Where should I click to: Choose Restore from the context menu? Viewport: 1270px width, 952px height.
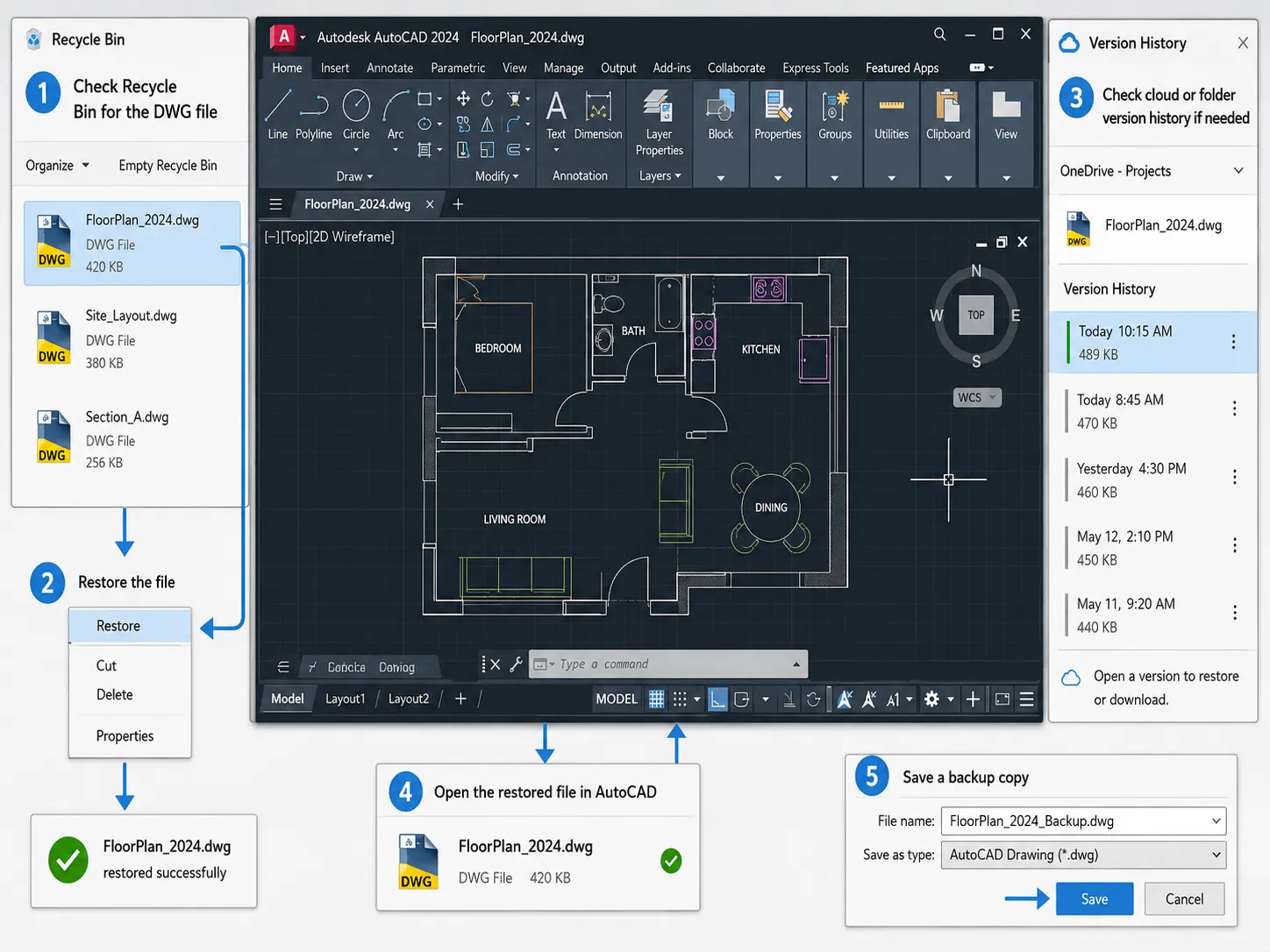click(130, 626)
